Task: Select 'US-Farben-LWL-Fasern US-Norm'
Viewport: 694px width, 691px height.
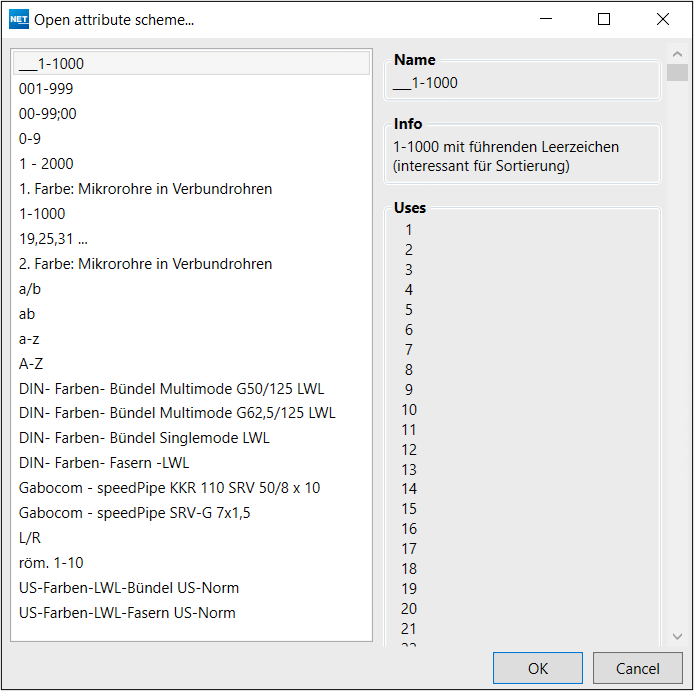Action: coord(192,613)
